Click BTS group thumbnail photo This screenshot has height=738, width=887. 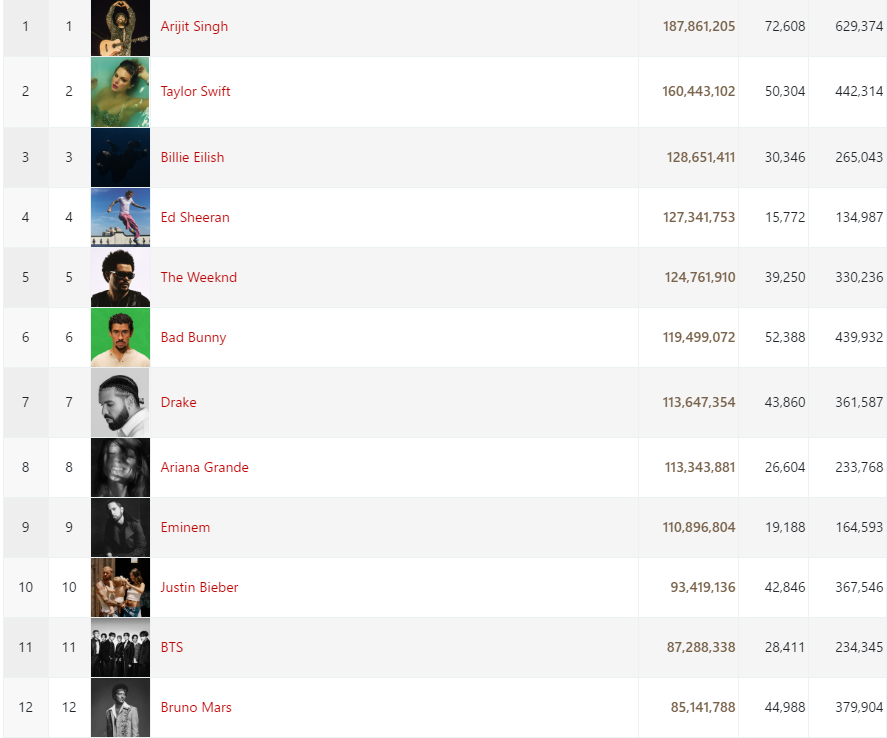coord(120,648)
